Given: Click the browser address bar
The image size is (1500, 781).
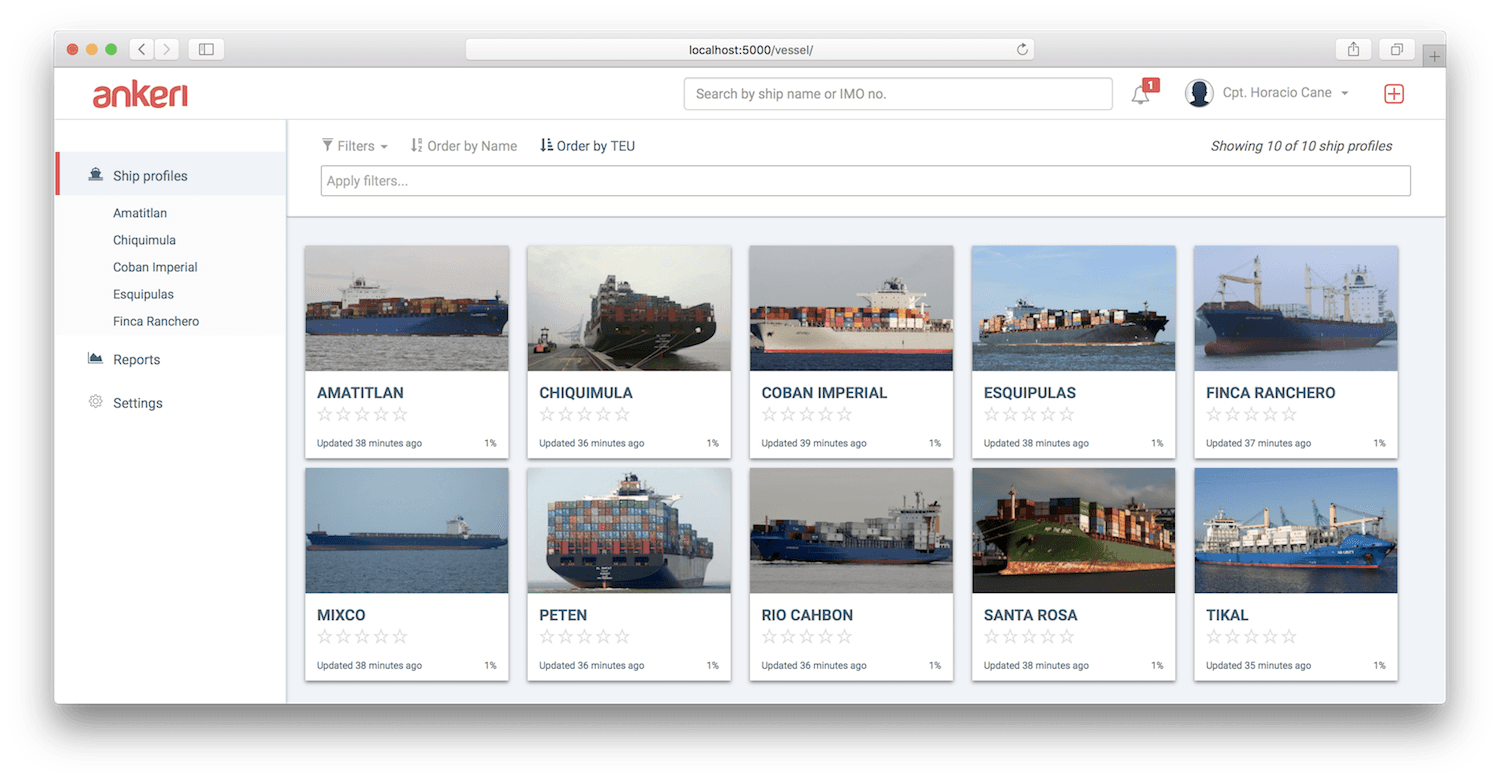Looking at the screenshot, I should coord(750,49).
